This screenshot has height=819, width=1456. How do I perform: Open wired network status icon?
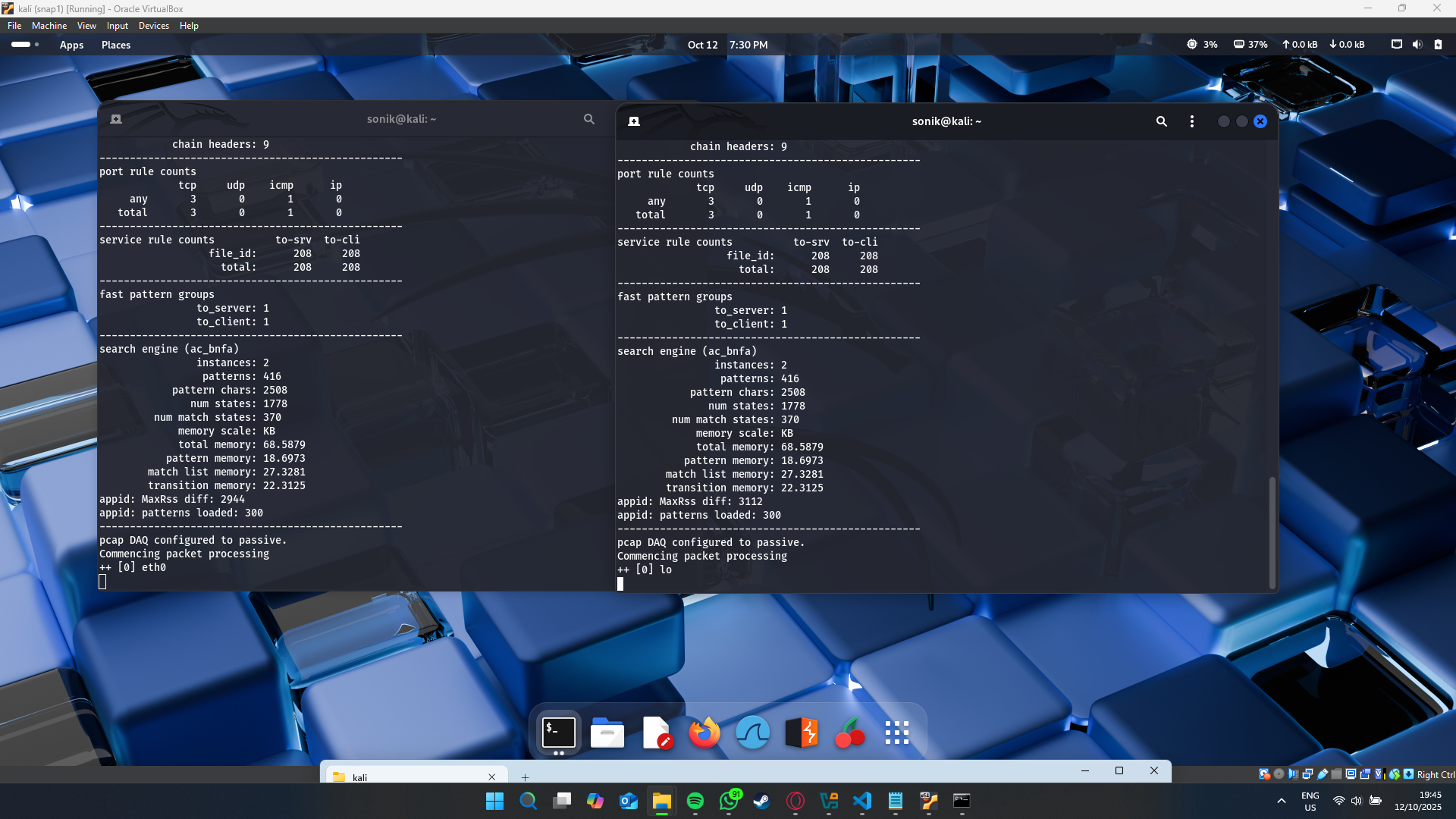[x=1396, y=45]
